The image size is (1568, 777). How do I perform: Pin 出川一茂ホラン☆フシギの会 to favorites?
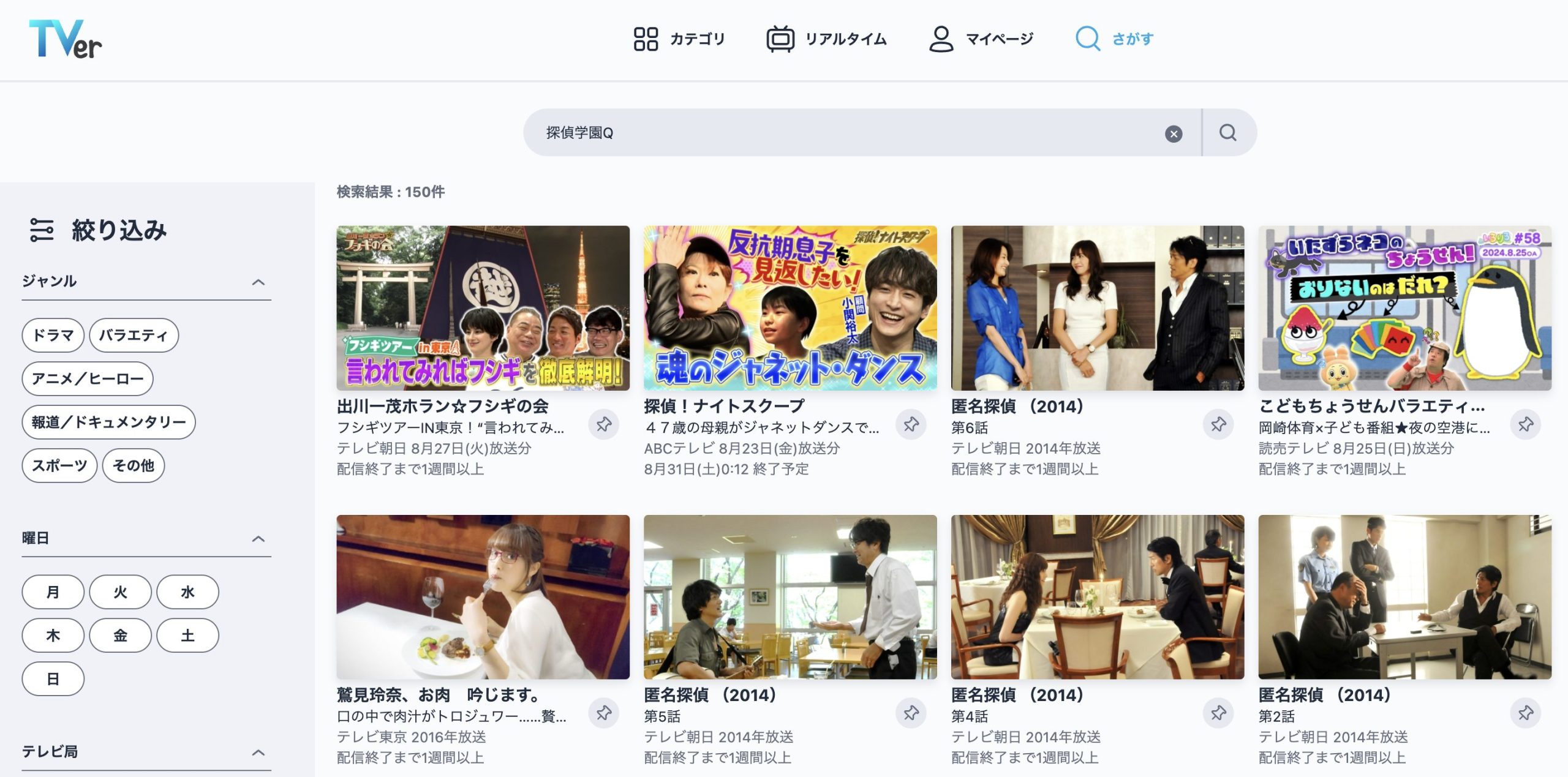604,424
